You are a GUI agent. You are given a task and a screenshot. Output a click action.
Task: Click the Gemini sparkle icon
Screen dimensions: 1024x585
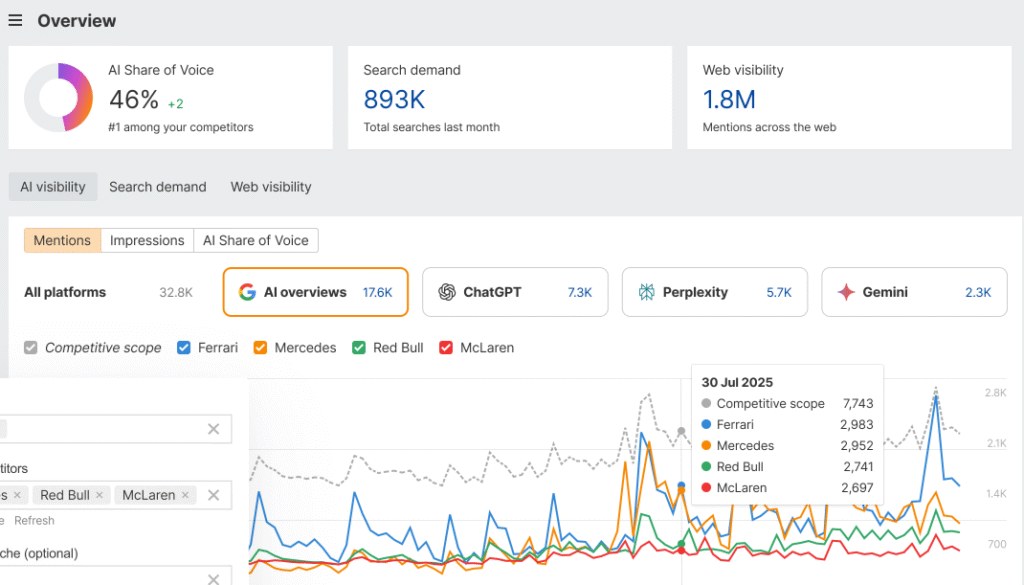846,292
